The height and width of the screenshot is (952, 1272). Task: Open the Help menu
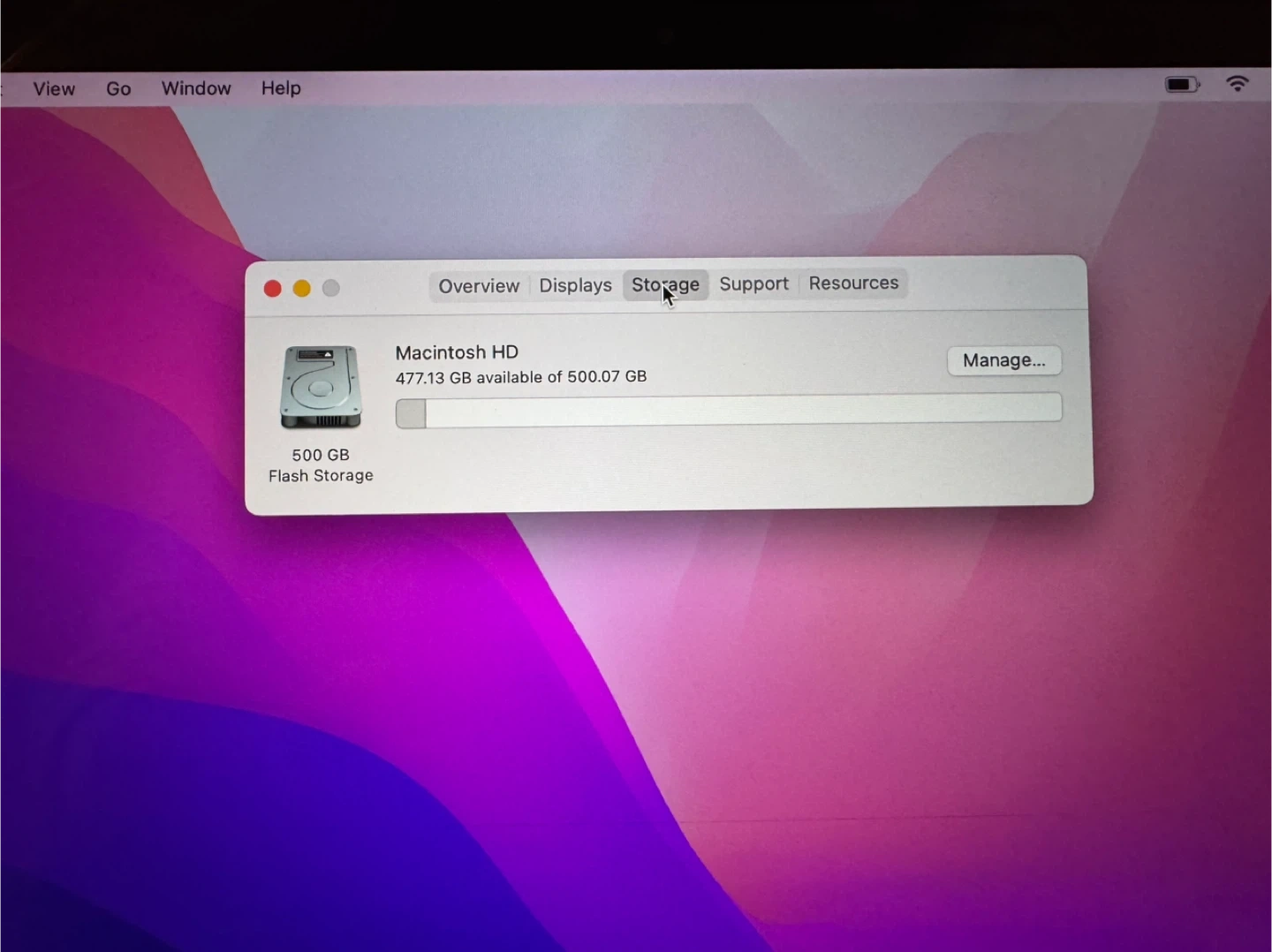pos(281,88)
